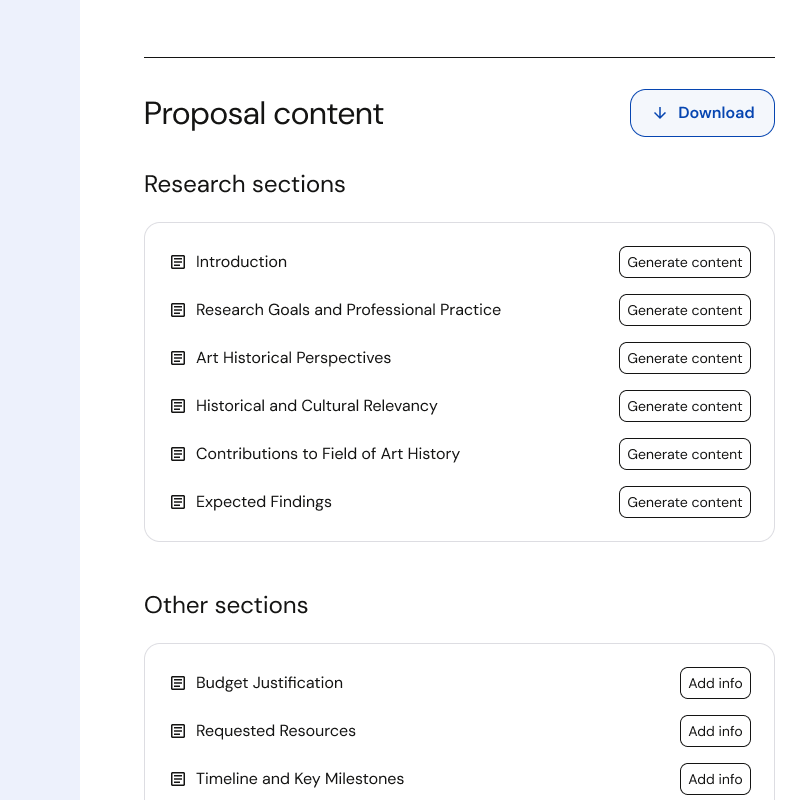Viewport: 800px width, 800px height.
Task: Click the icon next to Budget Justification
Action: coord(178,683)
